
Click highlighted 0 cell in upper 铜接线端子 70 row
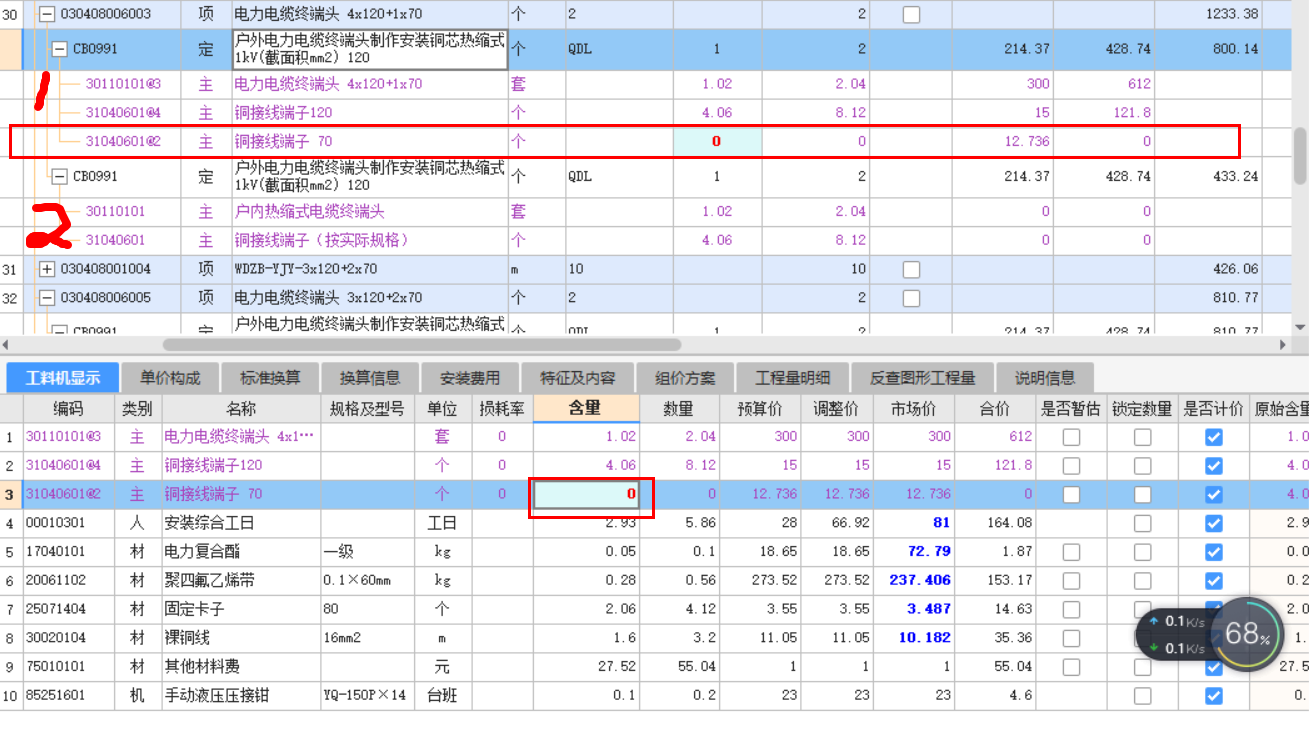(717, 142)
